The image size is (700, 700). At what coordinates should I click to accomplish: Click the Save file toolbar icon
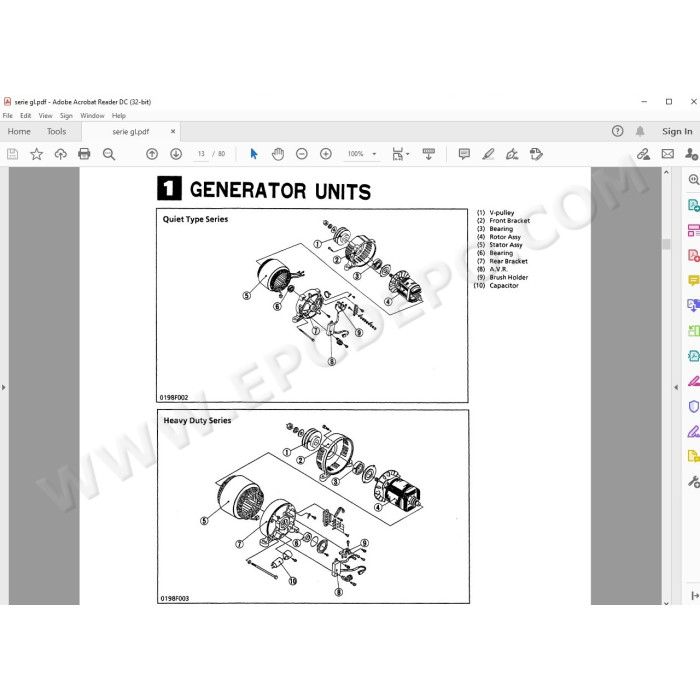(x=12, y=154)
